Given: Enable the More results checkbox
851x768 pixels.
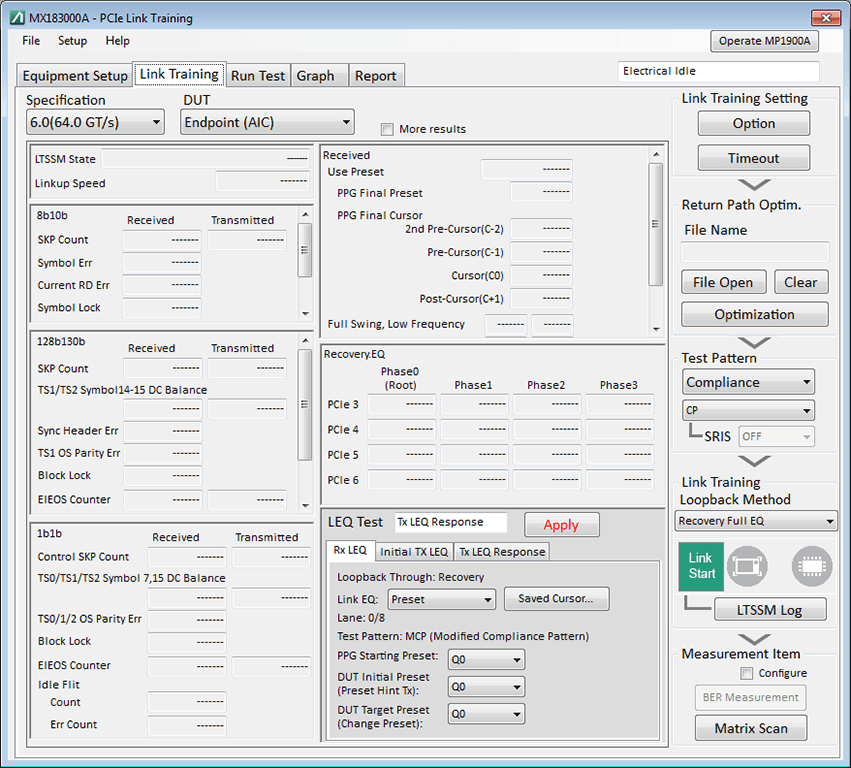Looking at the screenshot, I should 387,129.
